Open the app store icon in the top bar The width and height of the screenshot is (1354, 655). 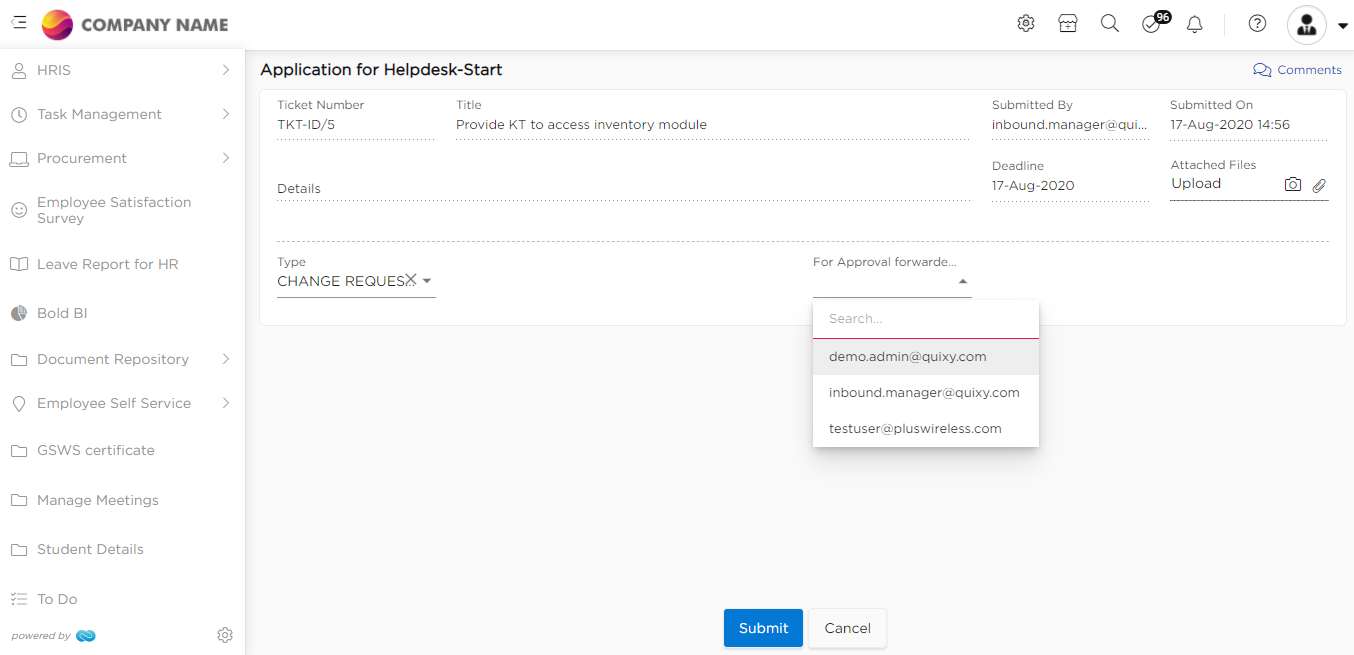coord(1068,24)
